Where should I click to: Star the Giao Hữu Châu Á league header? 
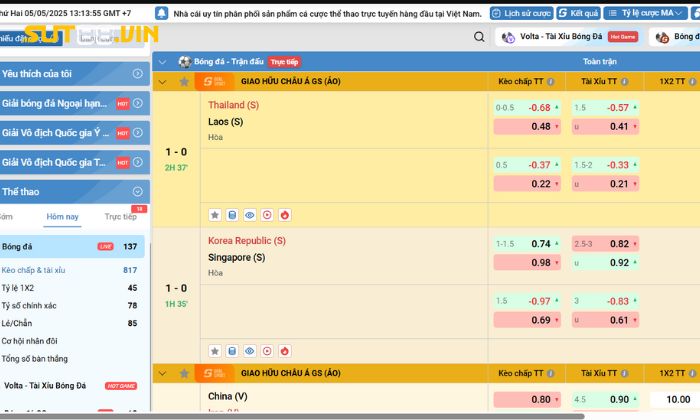click(x=183, y=81)
